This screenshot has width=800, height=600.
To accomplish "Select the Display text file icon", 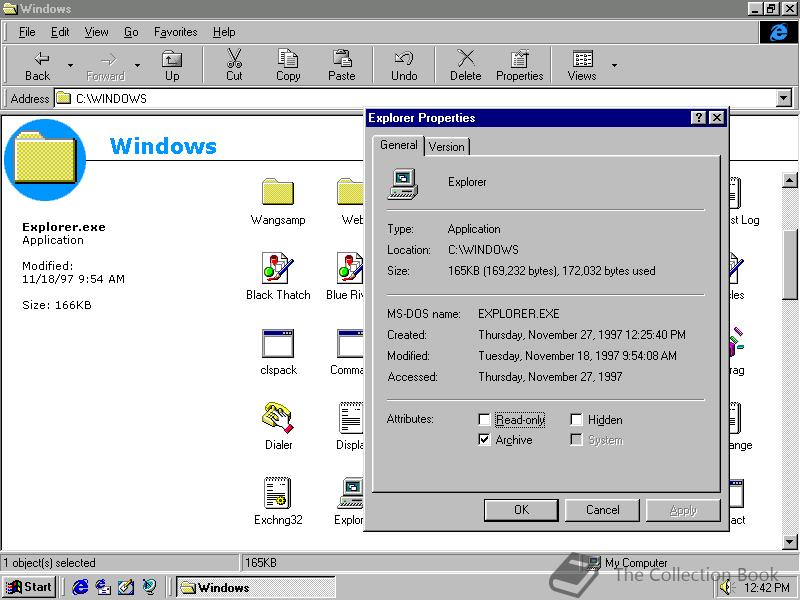I will (350, 426).
